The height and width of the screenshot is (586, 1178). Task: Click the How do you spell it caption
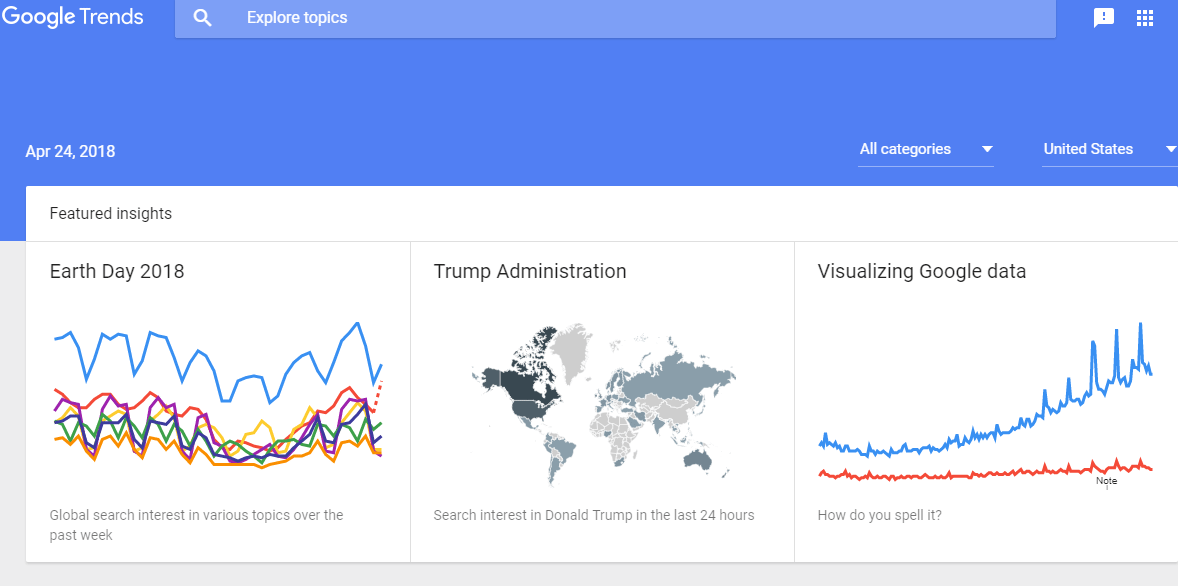click(879, 516)
